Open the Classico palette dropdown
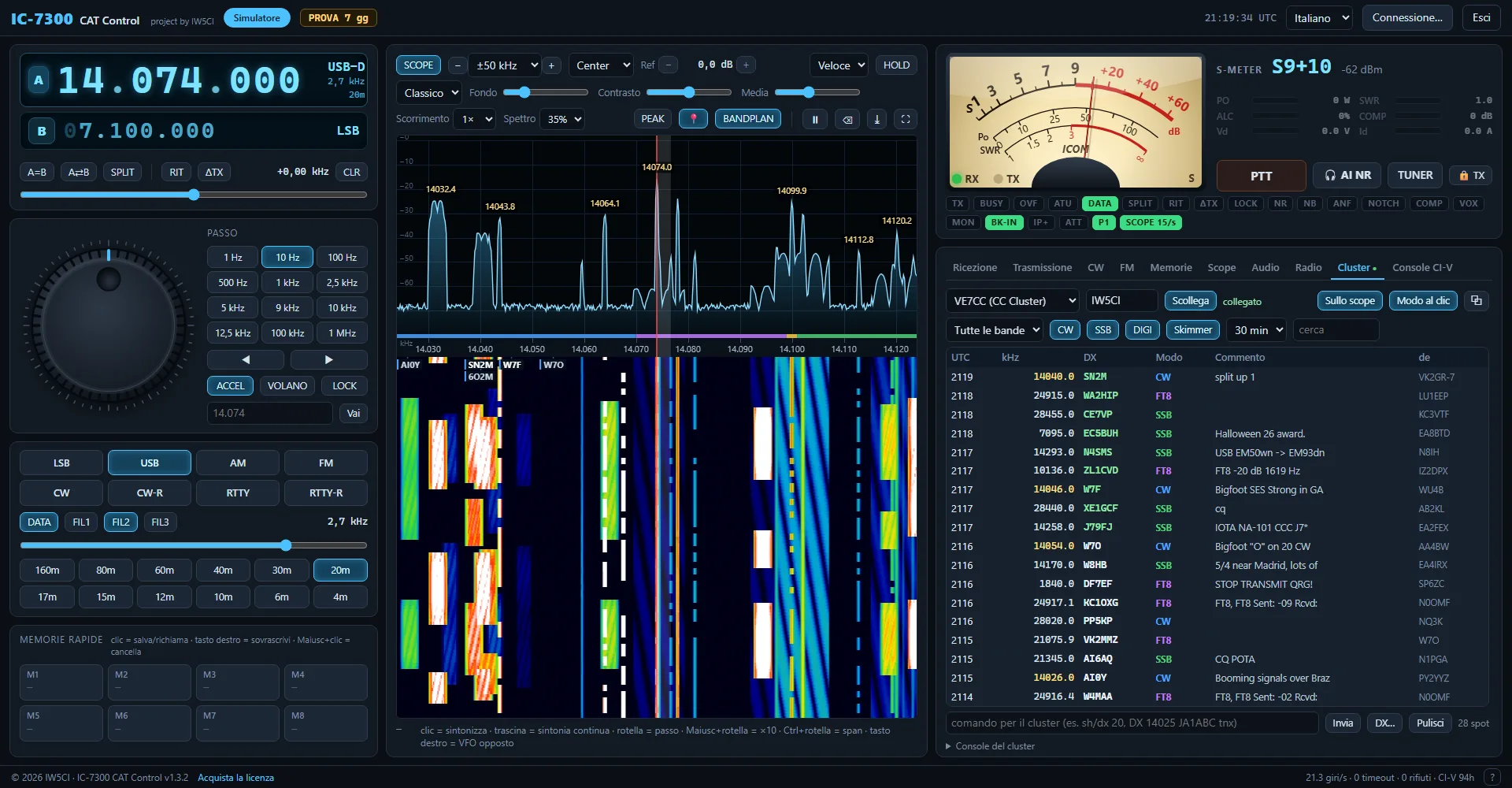 tap(428, 93)
